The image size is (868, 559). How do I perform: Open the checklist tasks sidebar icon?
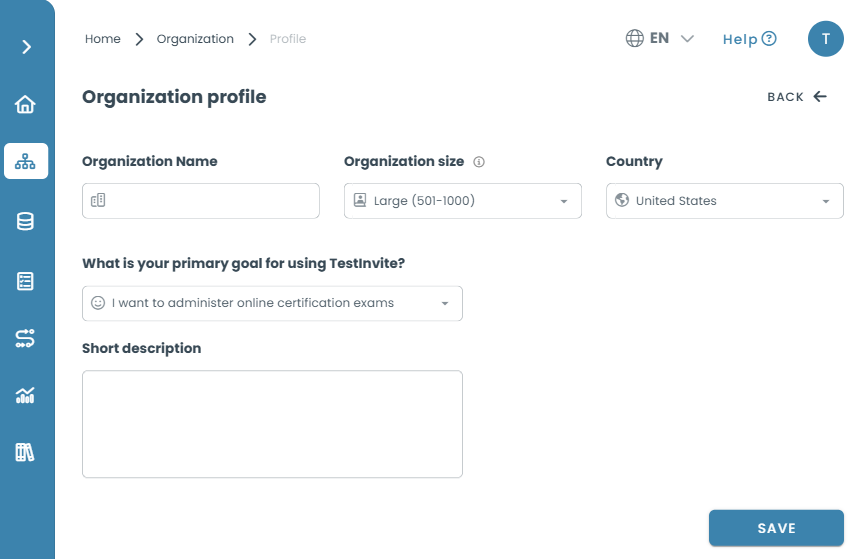point(25,281)
